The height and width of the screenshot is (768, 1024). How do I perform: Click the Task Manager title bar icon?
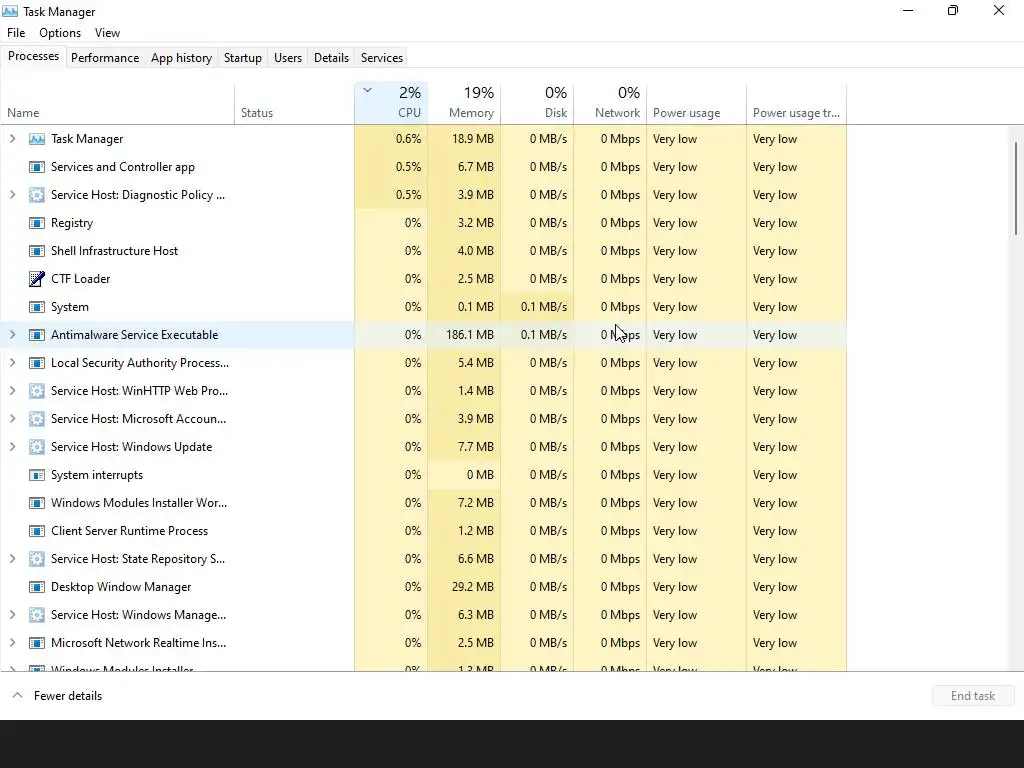[10, 11]
